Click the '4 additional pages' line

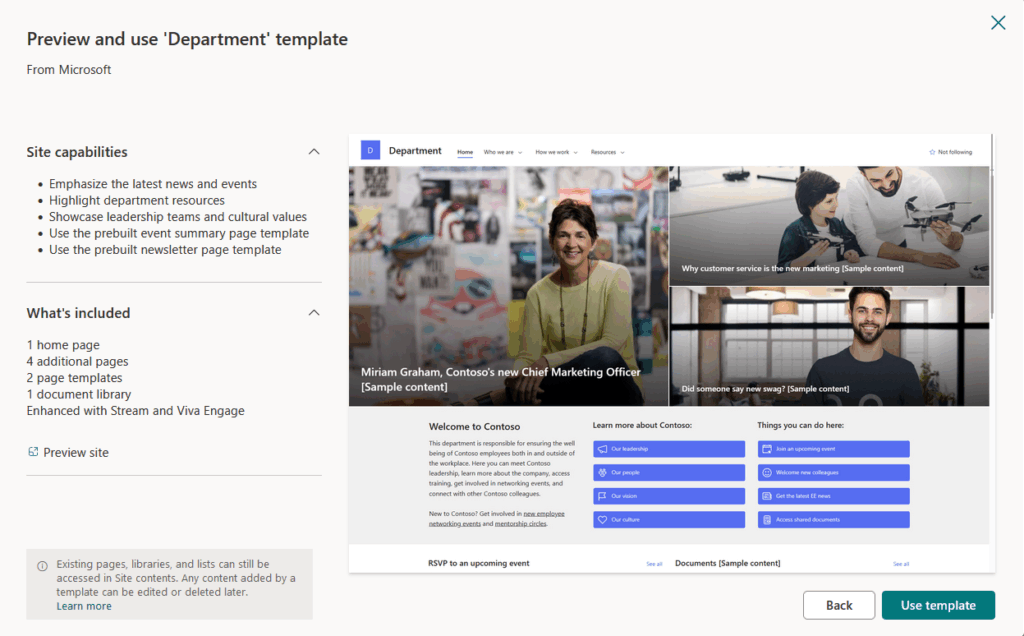[78, 361]
